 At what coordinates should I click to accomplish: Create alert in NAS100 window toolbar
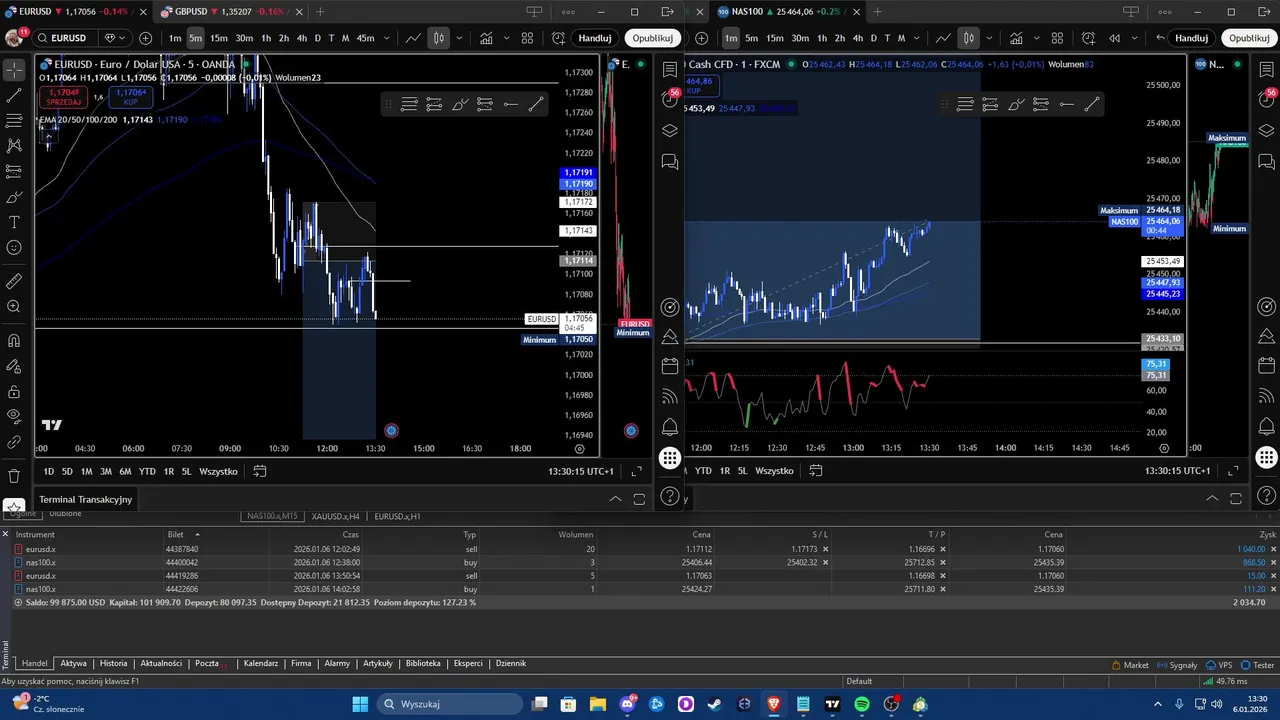[1088, 38]
